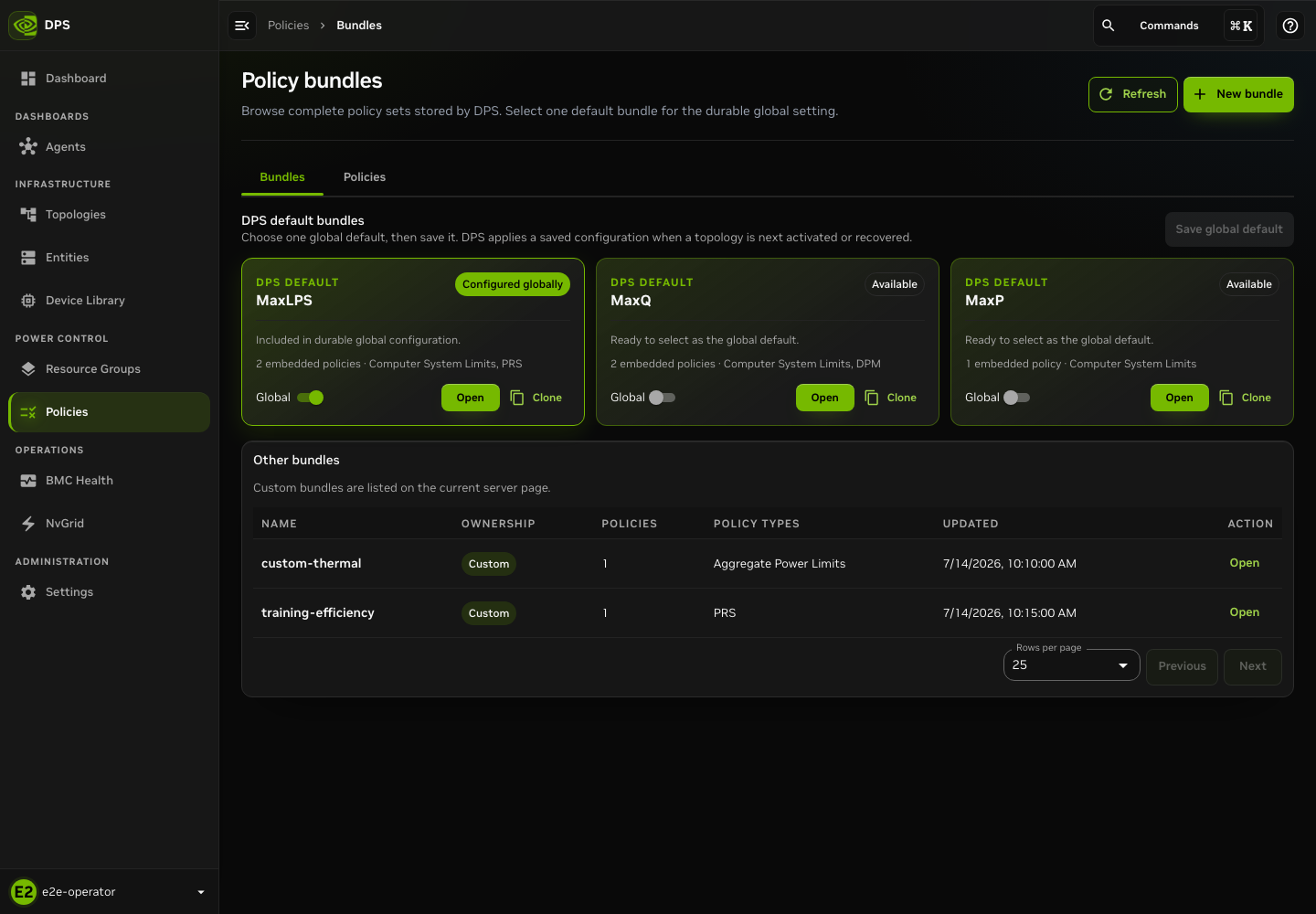Clone the MaxLPS bundle via Clone label
The width and height of the screenshot is (1316, 914).
click(x=547, y=398)
